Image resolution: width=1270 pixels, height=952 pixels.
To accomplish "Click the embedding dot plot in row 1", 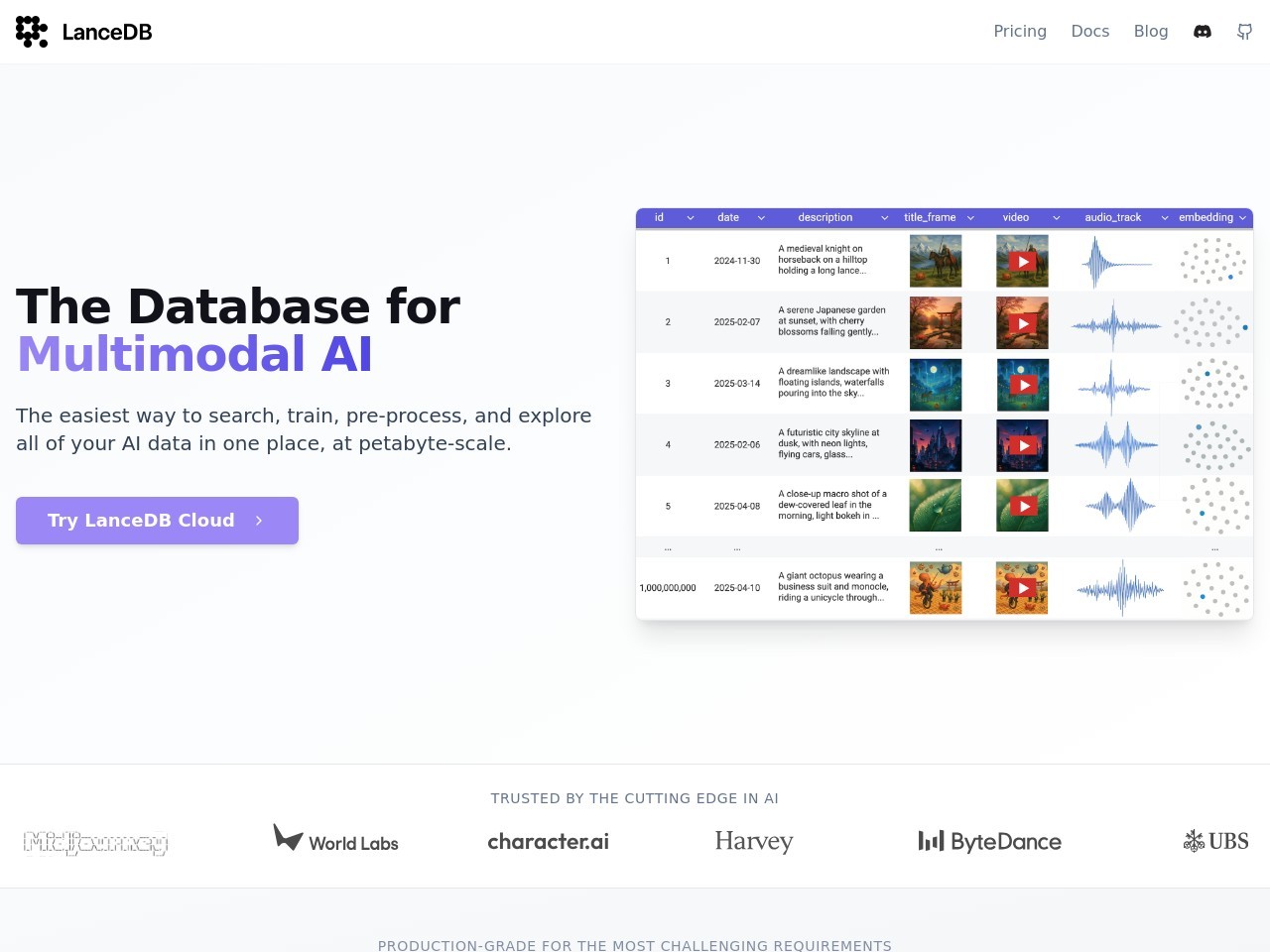I will point(1212,261).
